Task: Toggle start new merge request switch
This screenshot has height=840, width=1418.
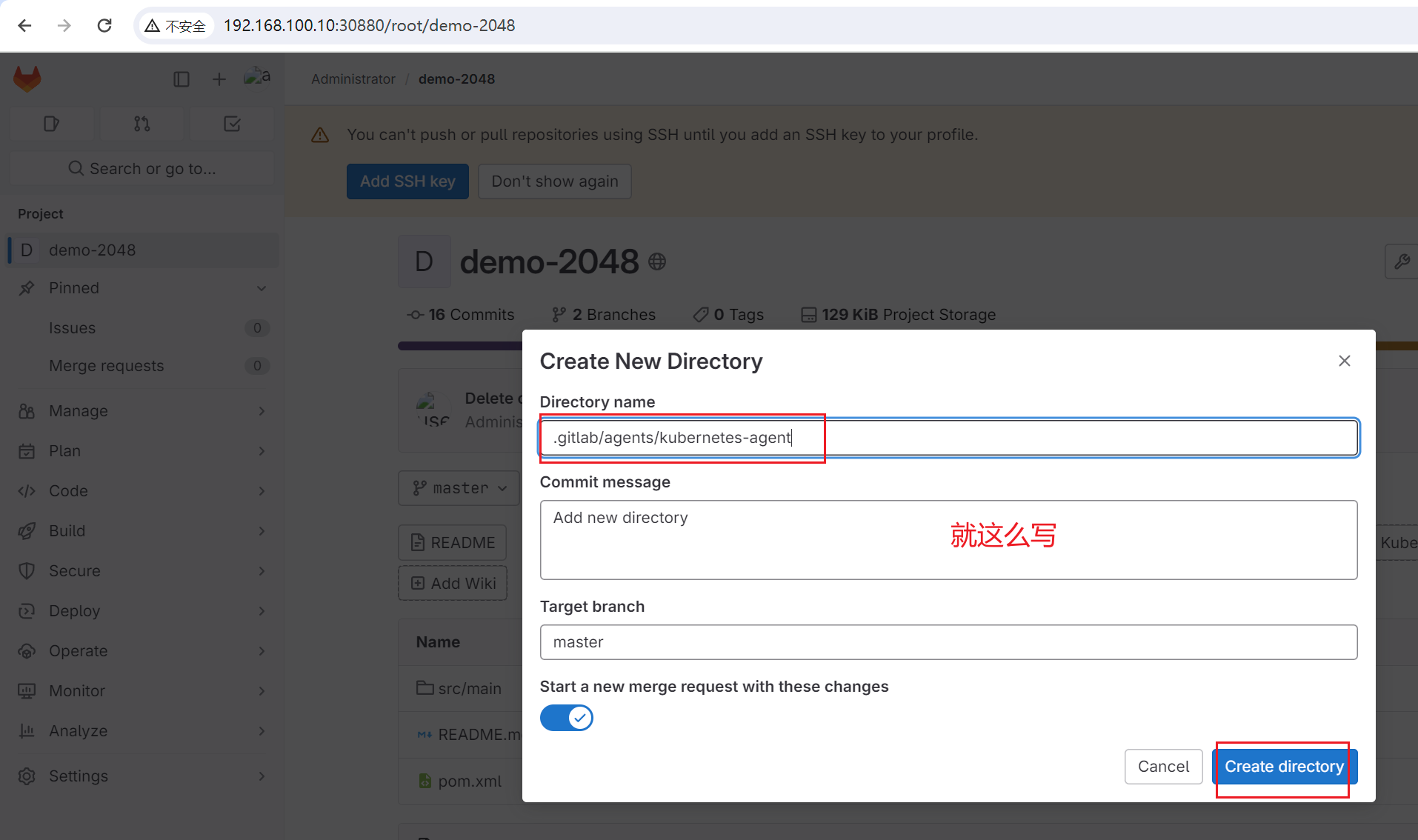Action: tap(567, 718)
